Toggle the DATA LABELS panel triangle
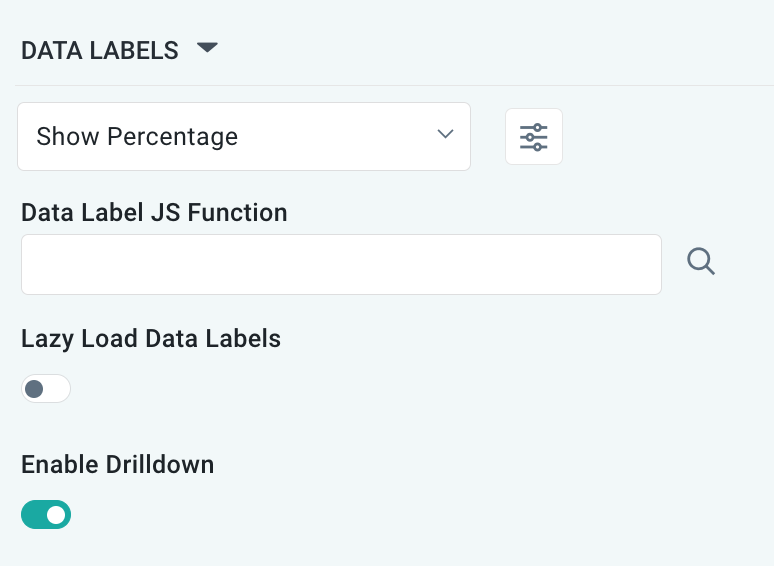The image size is (774, 566). tap(207, 48)
